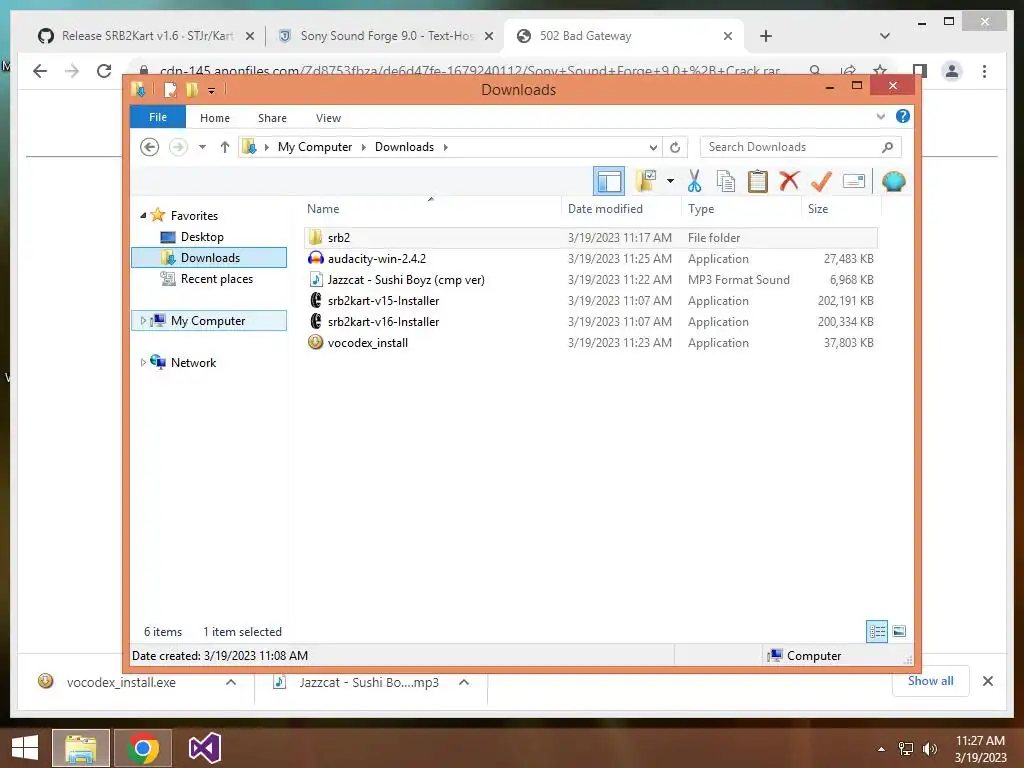Switch to the Share ribbon tab
The width and height of the screenshot is (1024, 768).
pos(272,118)
